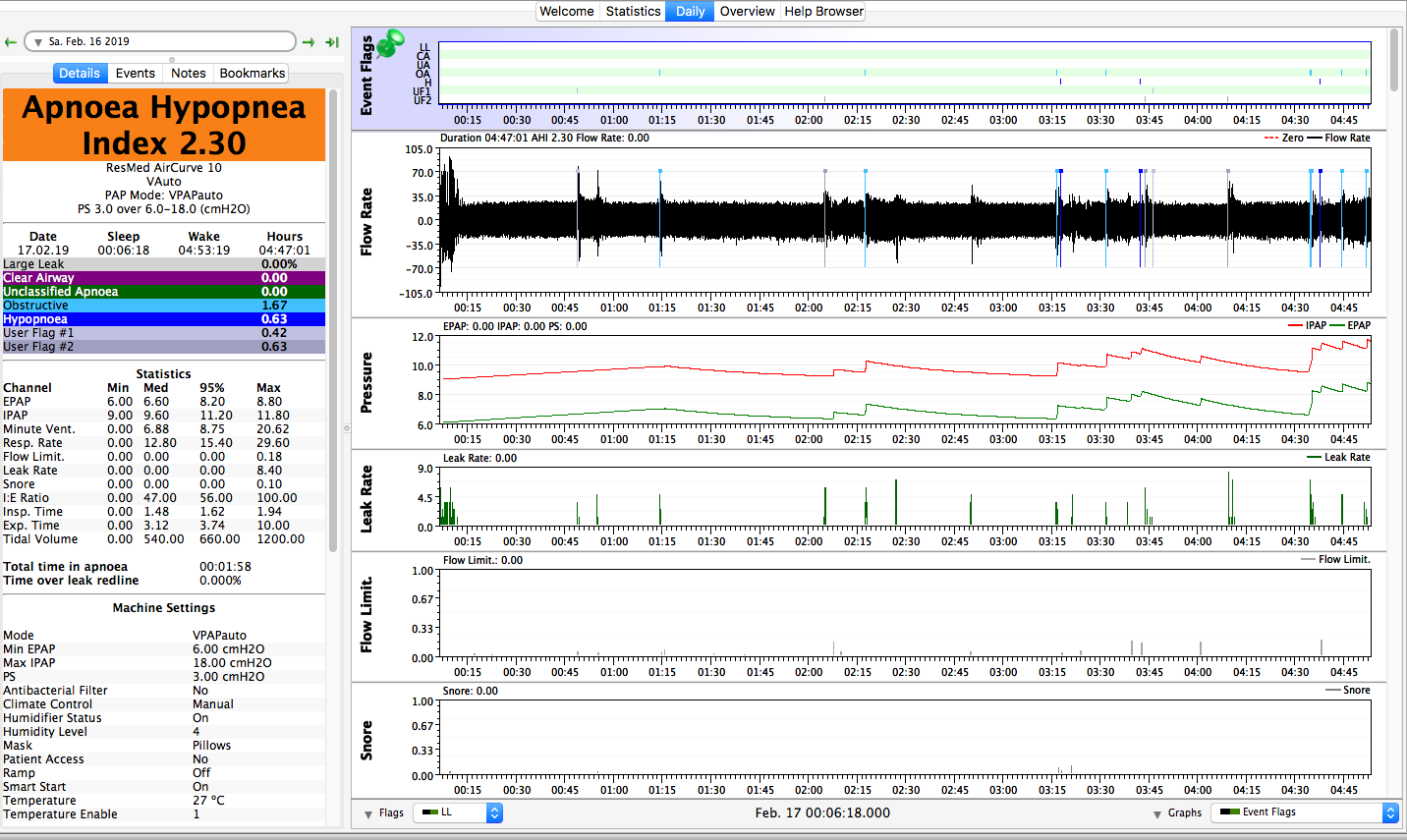The width and height of the screenshot is (1407, 840).
Task: Click the Apnoea Hypopnea Index 2.30 banner
Action: (x=164, y=125)
